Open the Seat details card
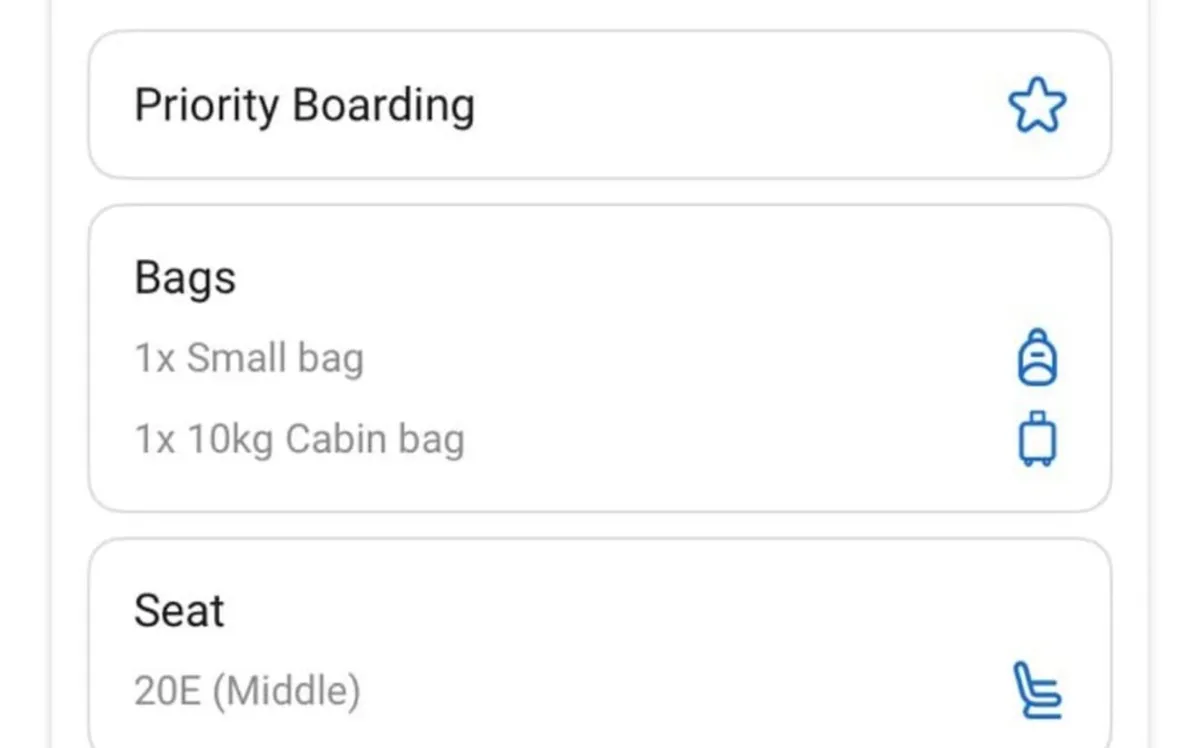The width and height of the screenshot is (1200, 748). point(600,645)
